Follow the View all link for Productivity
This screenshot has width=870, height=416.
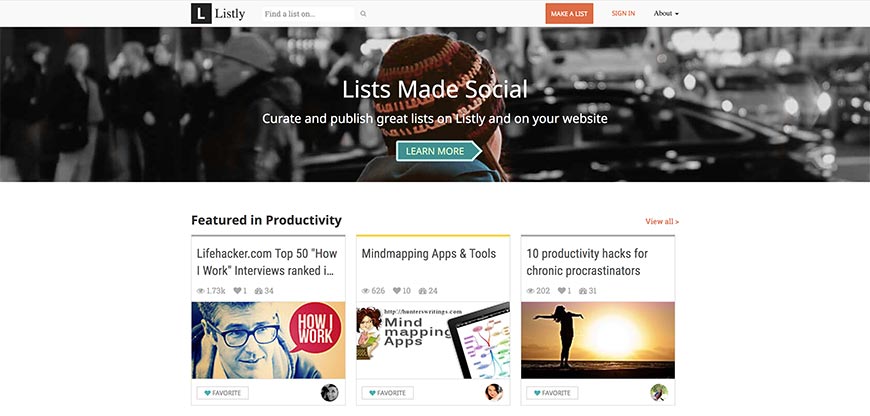pyautogui.click(x=662, y=221)
